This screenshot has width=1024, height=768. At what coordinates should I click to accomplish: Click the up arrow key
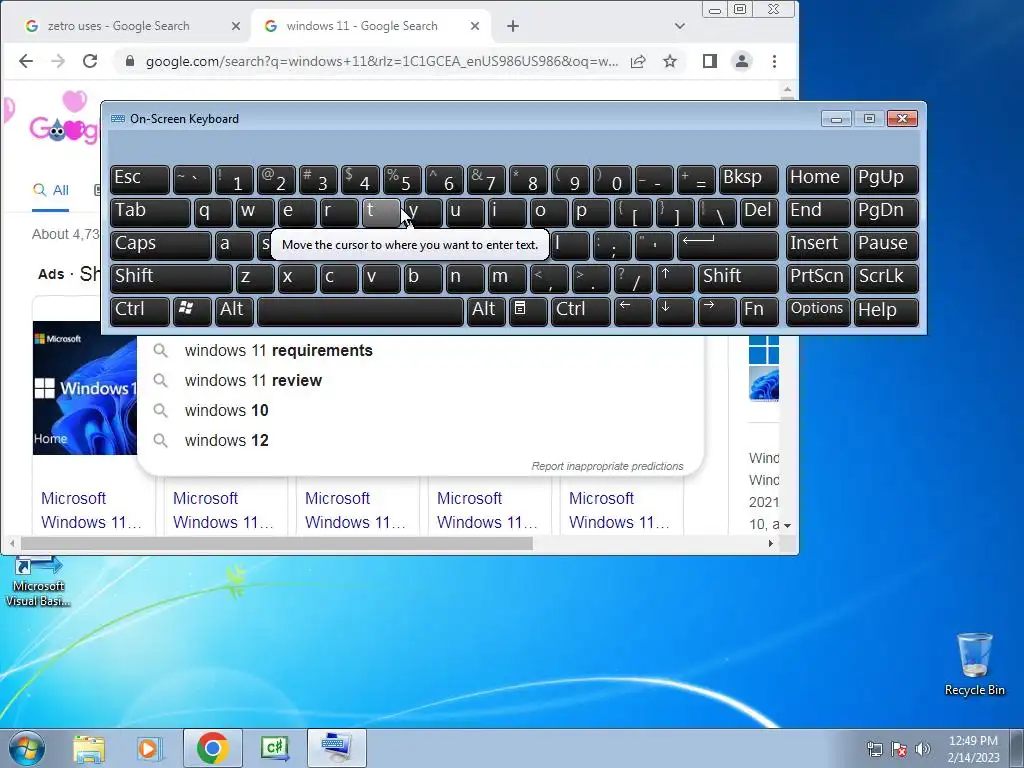[x=675, y=278]
